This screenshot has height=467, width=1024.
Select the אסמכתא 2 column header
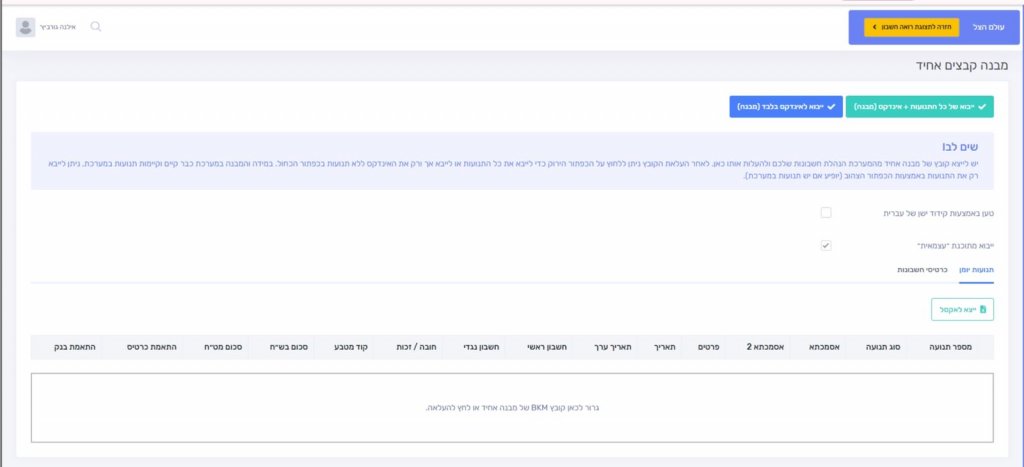point(763,347)
